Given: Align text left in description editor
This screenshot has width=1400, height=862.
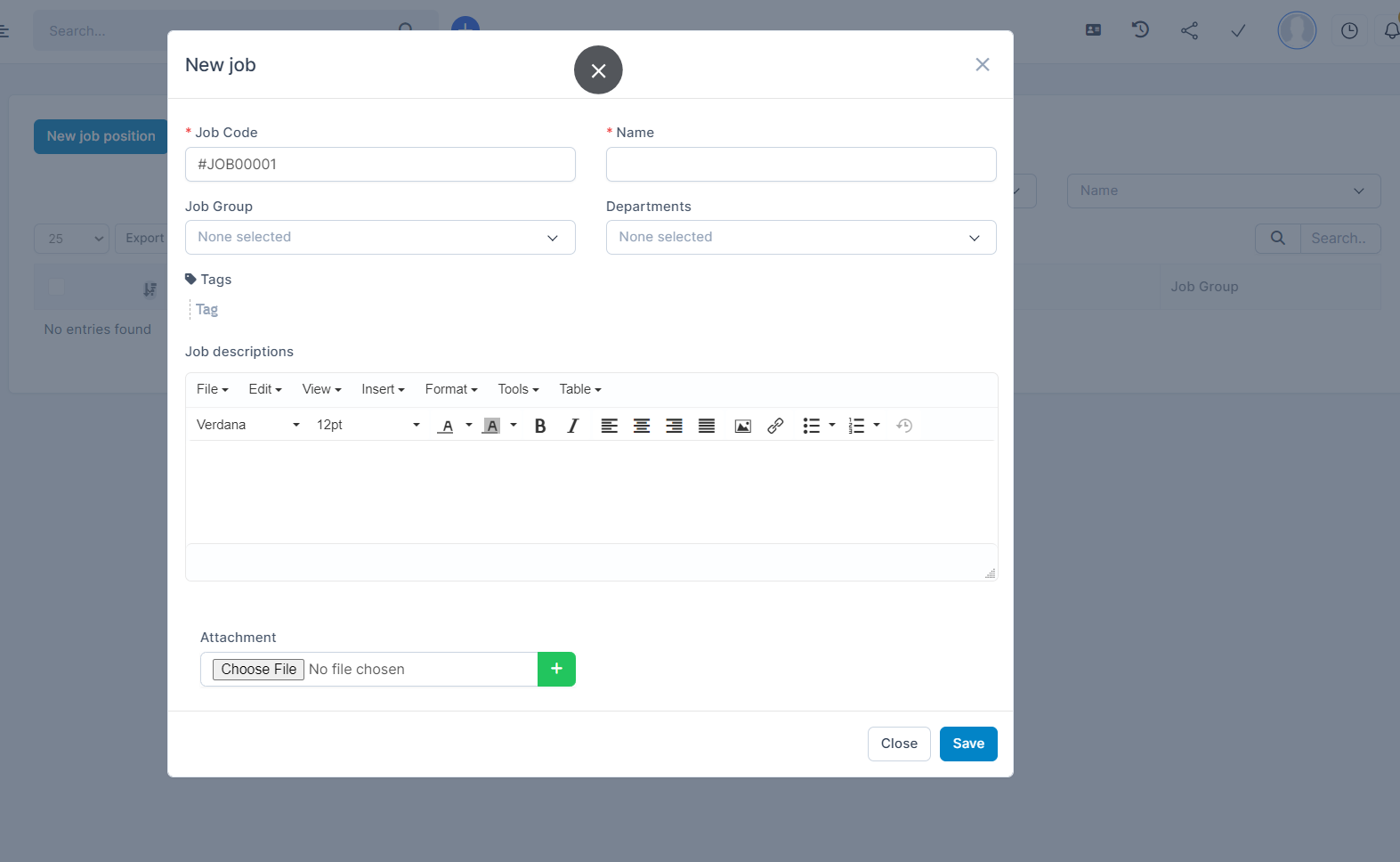Looking at the screenshot, I should pyautogui.click(x=609, y=426).
